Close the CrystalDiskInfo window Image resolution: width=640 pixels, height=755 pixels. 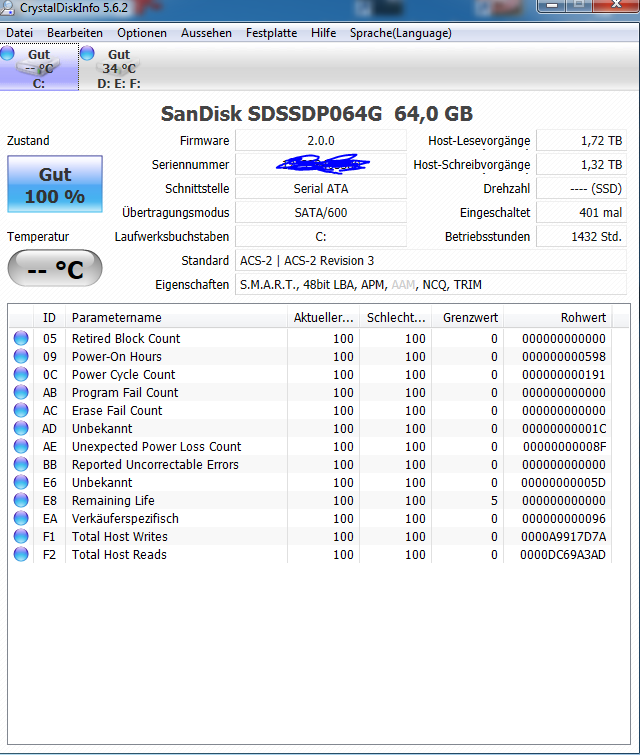(x=615, y=6)
